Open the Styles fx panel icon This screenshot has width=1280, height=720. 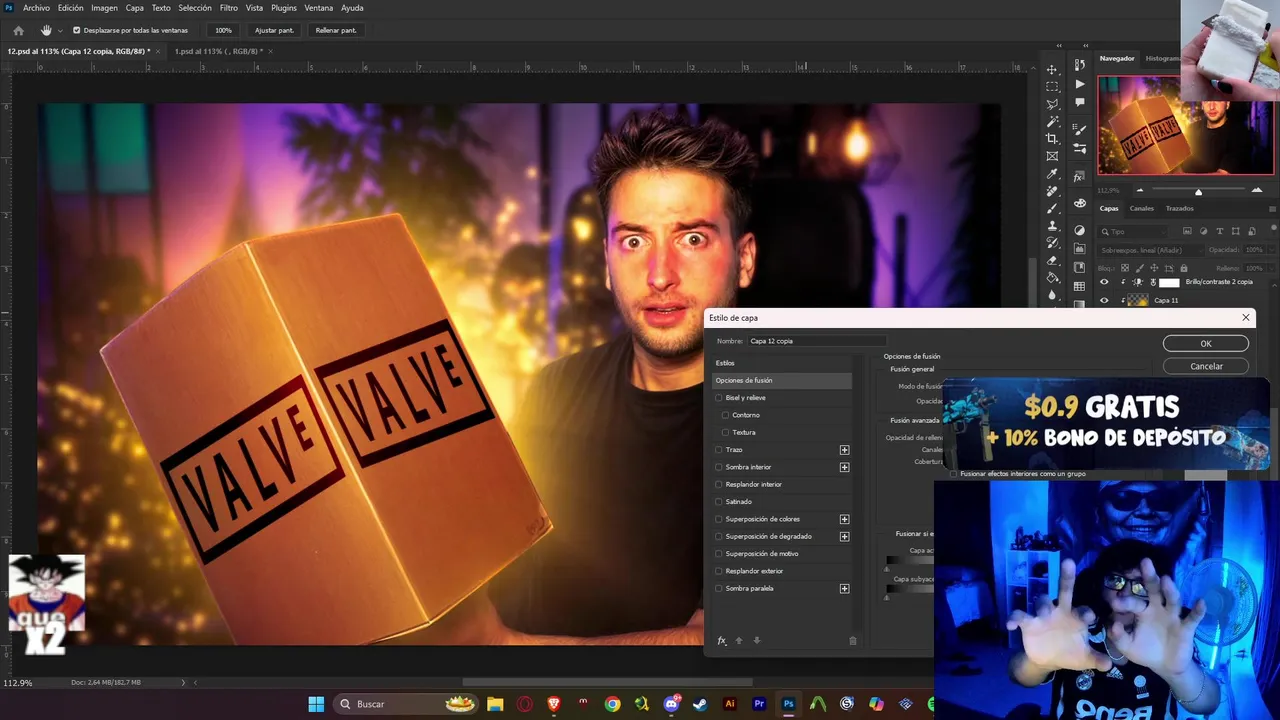point(1079,176)
